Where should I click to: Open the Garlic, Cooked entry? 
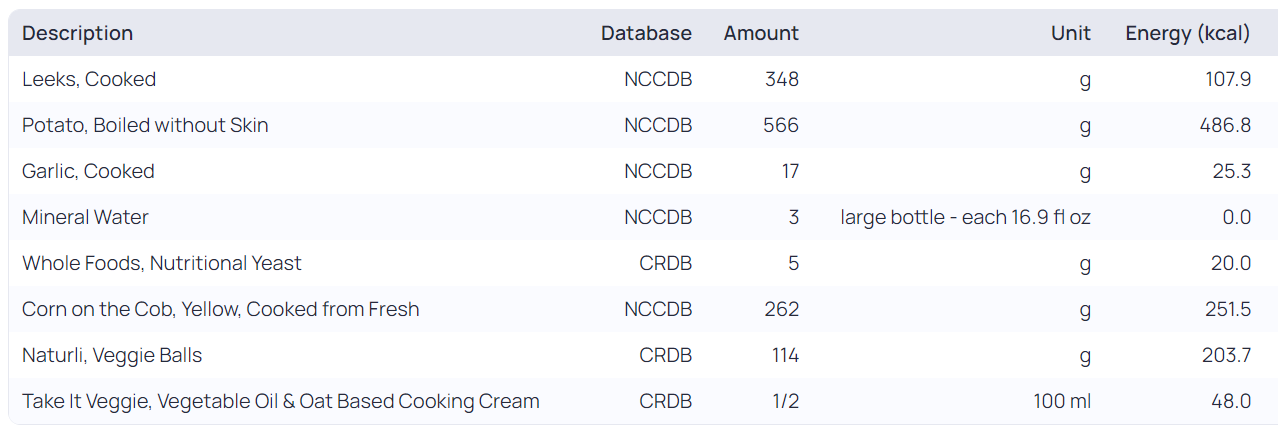[x=88, y=171]
